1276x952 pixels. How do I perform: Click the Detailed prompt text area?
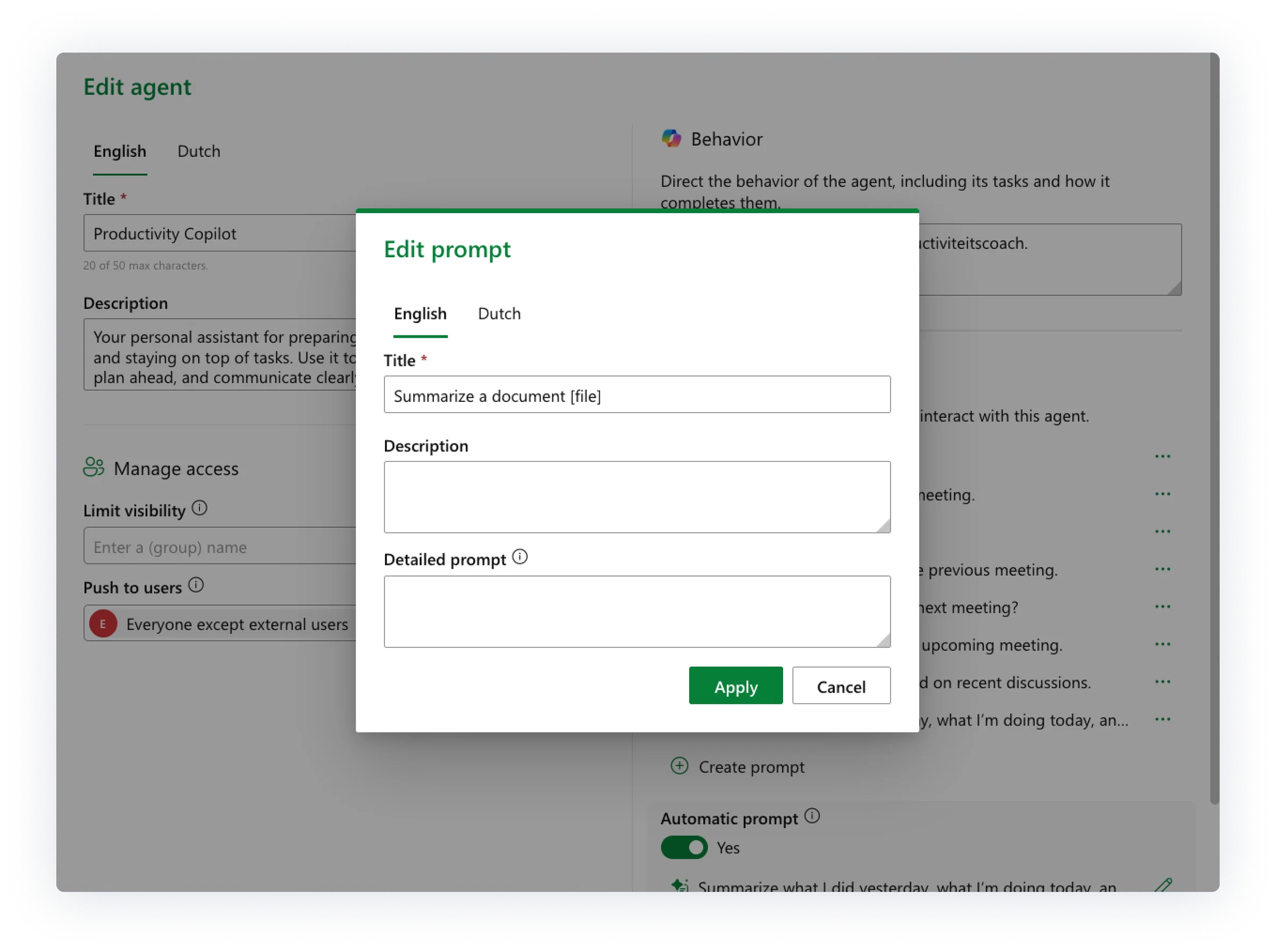point(637,611)
